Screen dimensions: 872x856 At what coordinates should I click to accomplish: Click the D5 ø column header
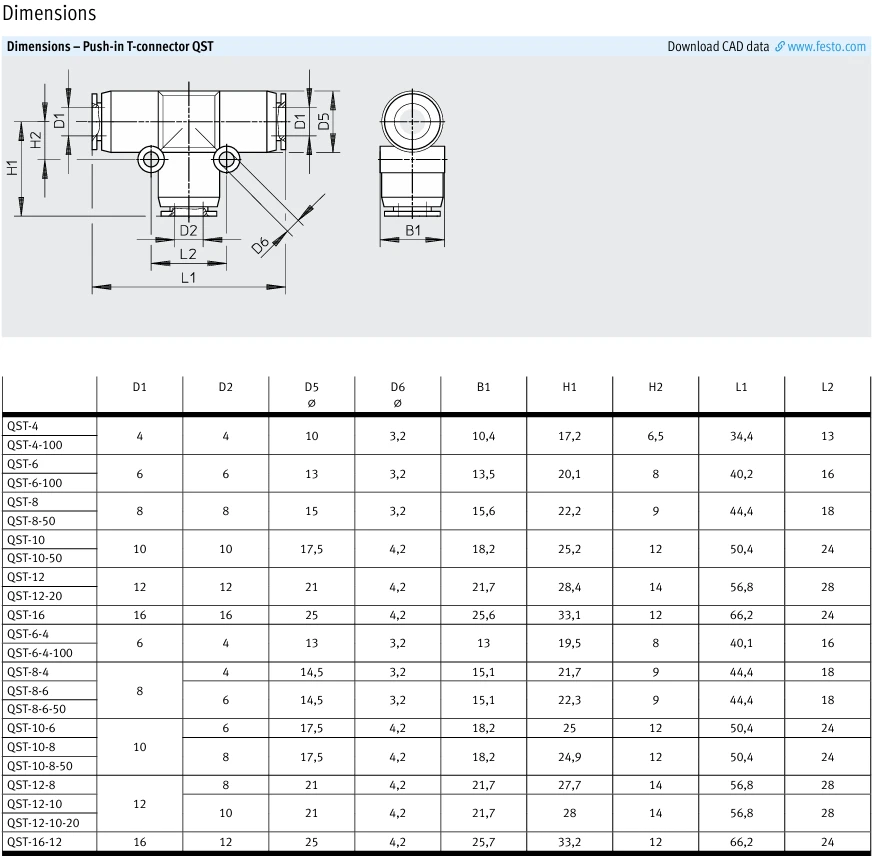pyautogui.click(x=311, y=394)
